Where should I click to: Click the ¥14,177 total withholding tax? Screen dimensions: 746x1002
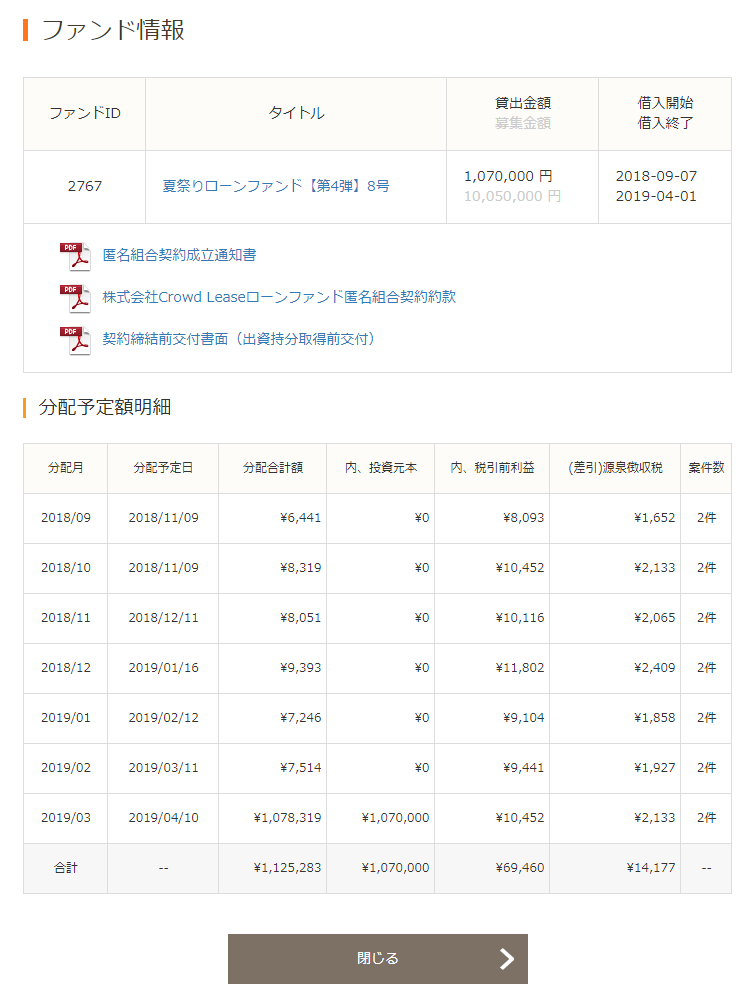point(651,868)
